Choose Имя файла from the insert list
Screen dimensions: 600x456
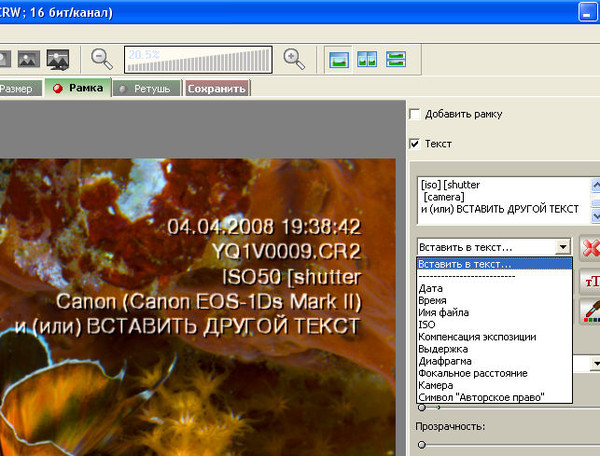click(494, 313)
